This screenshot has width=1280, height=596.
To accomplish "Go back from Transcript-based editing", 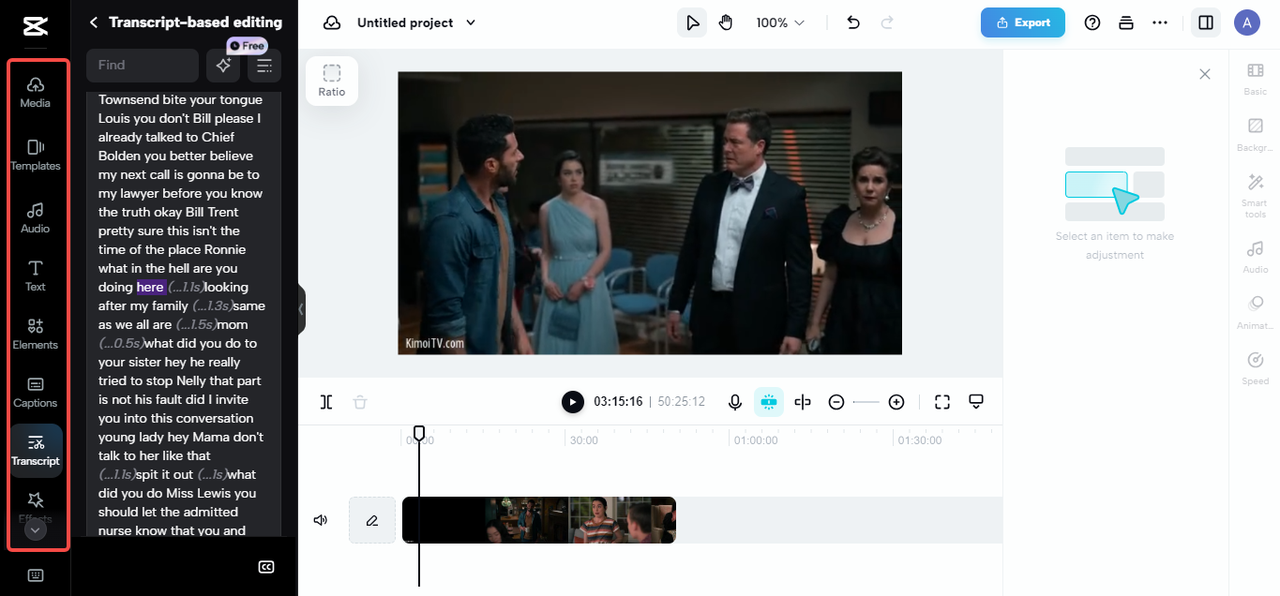I will pyautogui.click(x=94, y=22).
